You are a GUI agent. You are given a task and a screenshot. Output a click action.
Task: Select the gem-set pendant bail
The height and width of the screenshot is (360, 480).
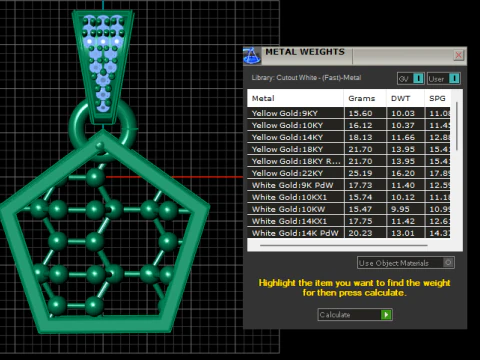click(103, 67)
